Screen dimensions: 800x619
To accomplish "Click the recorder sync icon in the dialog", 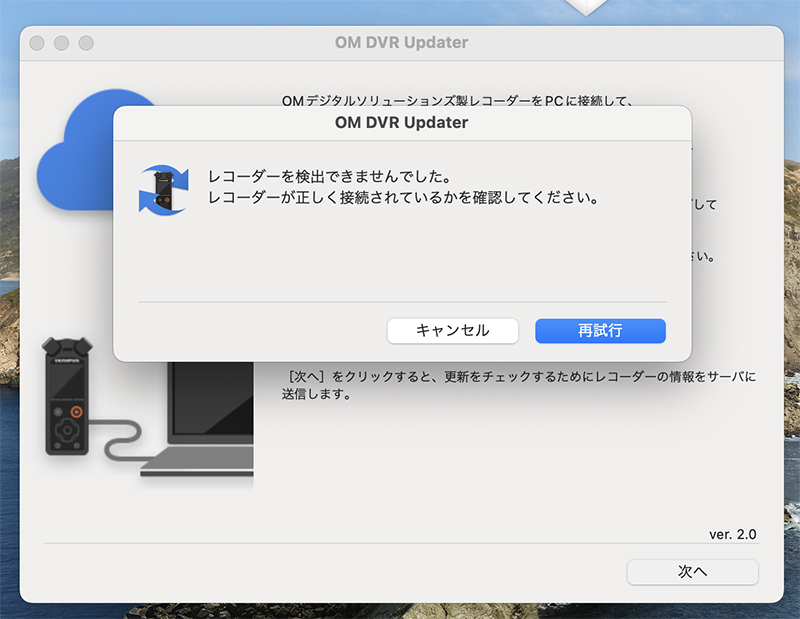I will tap(163, 189).
